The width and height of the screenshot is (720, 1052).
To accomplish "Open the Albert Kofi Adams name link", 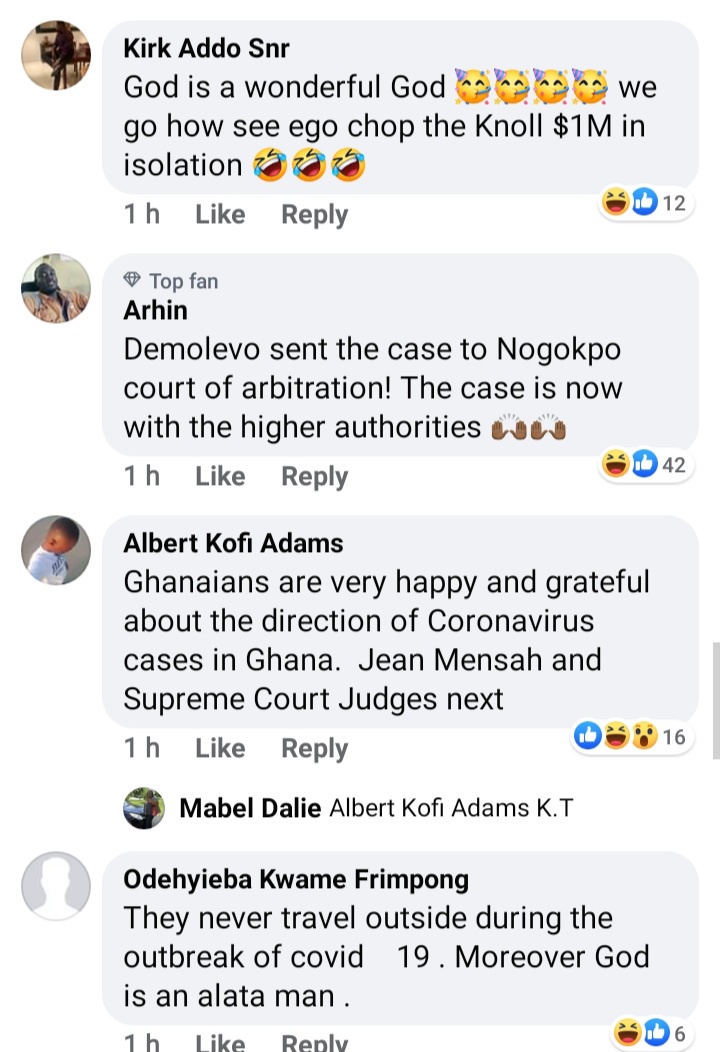I will (x=233, y=543).
